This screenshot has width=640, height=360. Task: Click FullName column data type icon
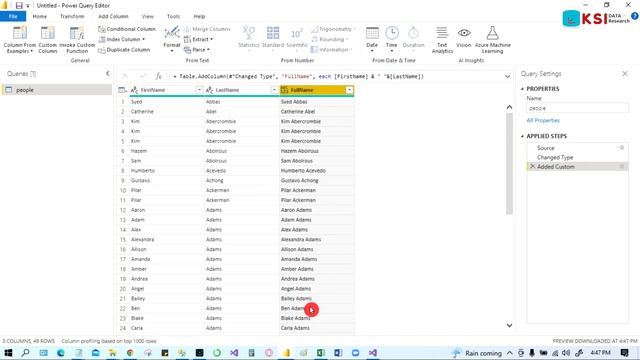coord(284,90)
